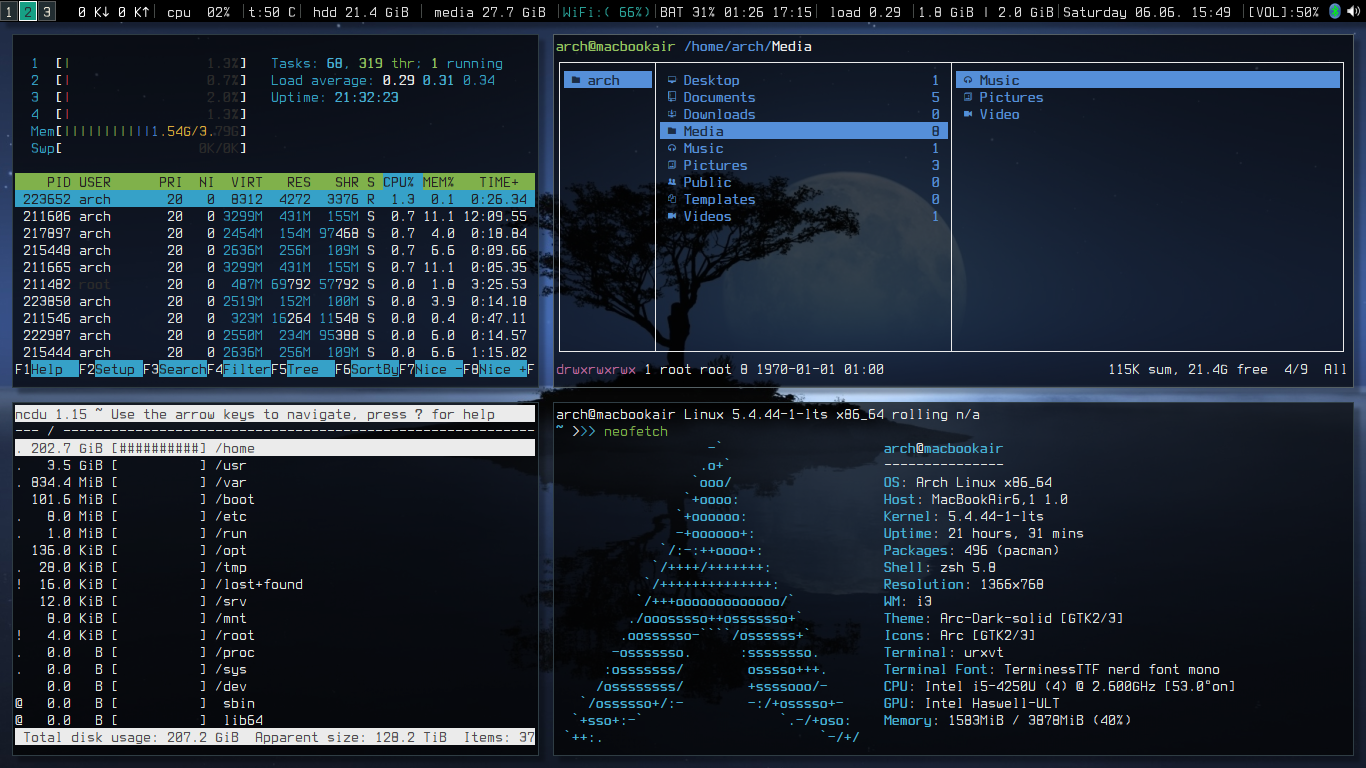Click the htop Uptime: 21:32:23 text
The image size is (1366, 768).
pos(335,97)
